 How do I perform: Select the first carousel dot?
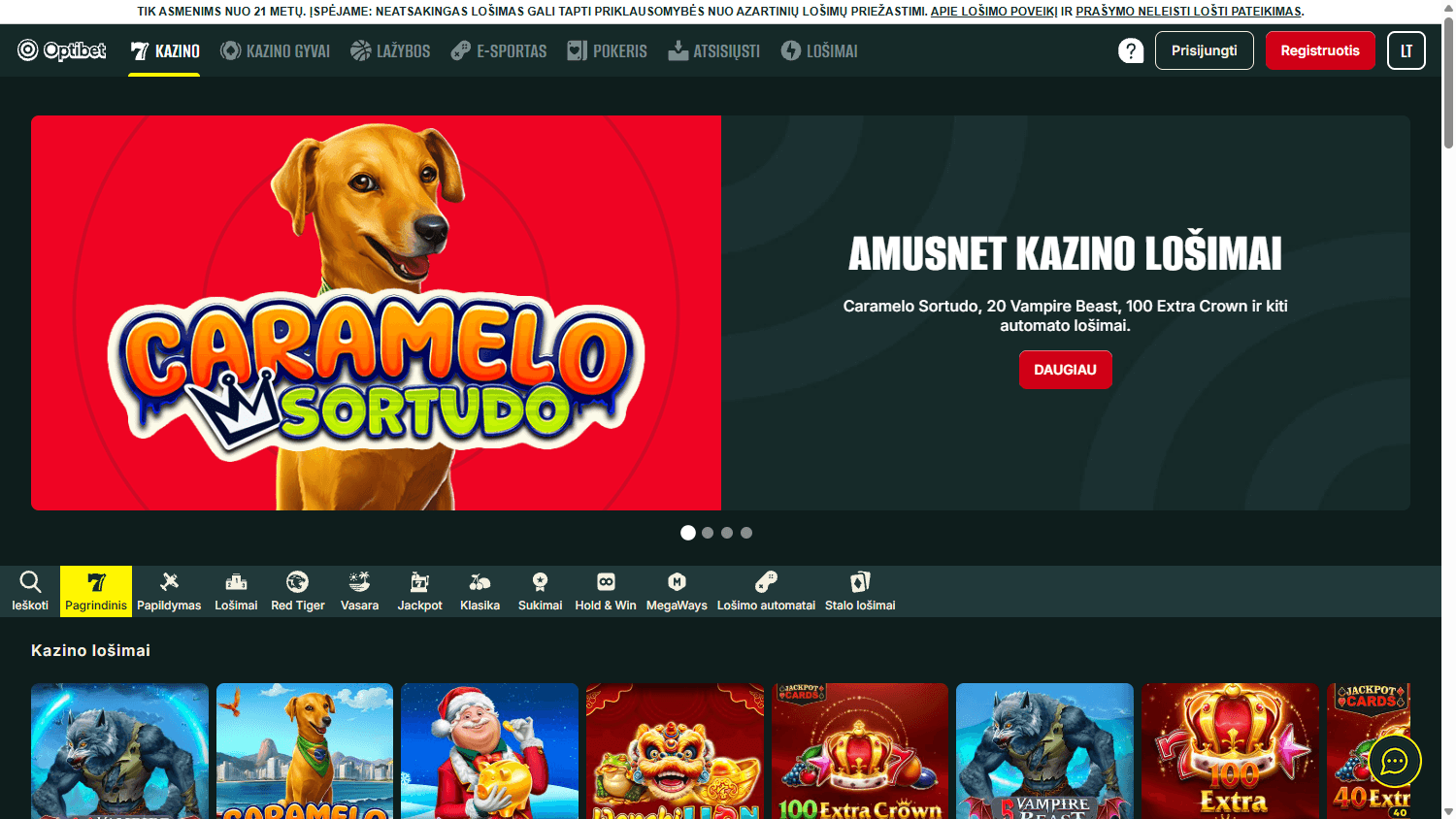click(688, 533)
